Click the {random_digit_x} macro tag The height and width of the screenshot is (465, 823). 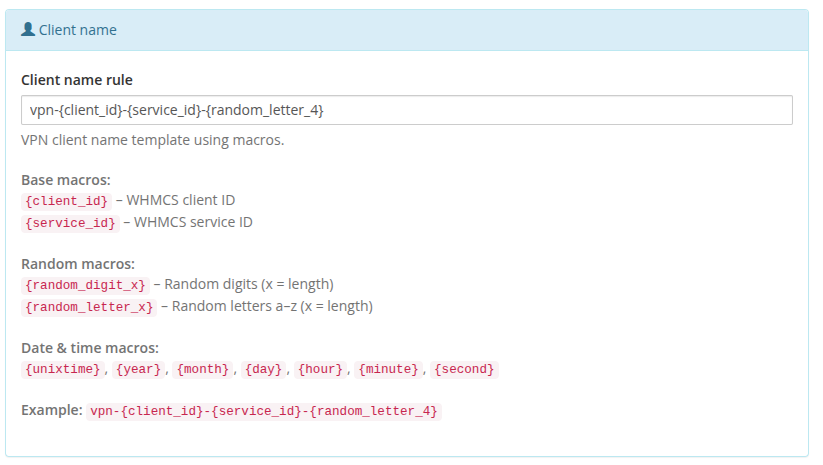click(85, 285)
